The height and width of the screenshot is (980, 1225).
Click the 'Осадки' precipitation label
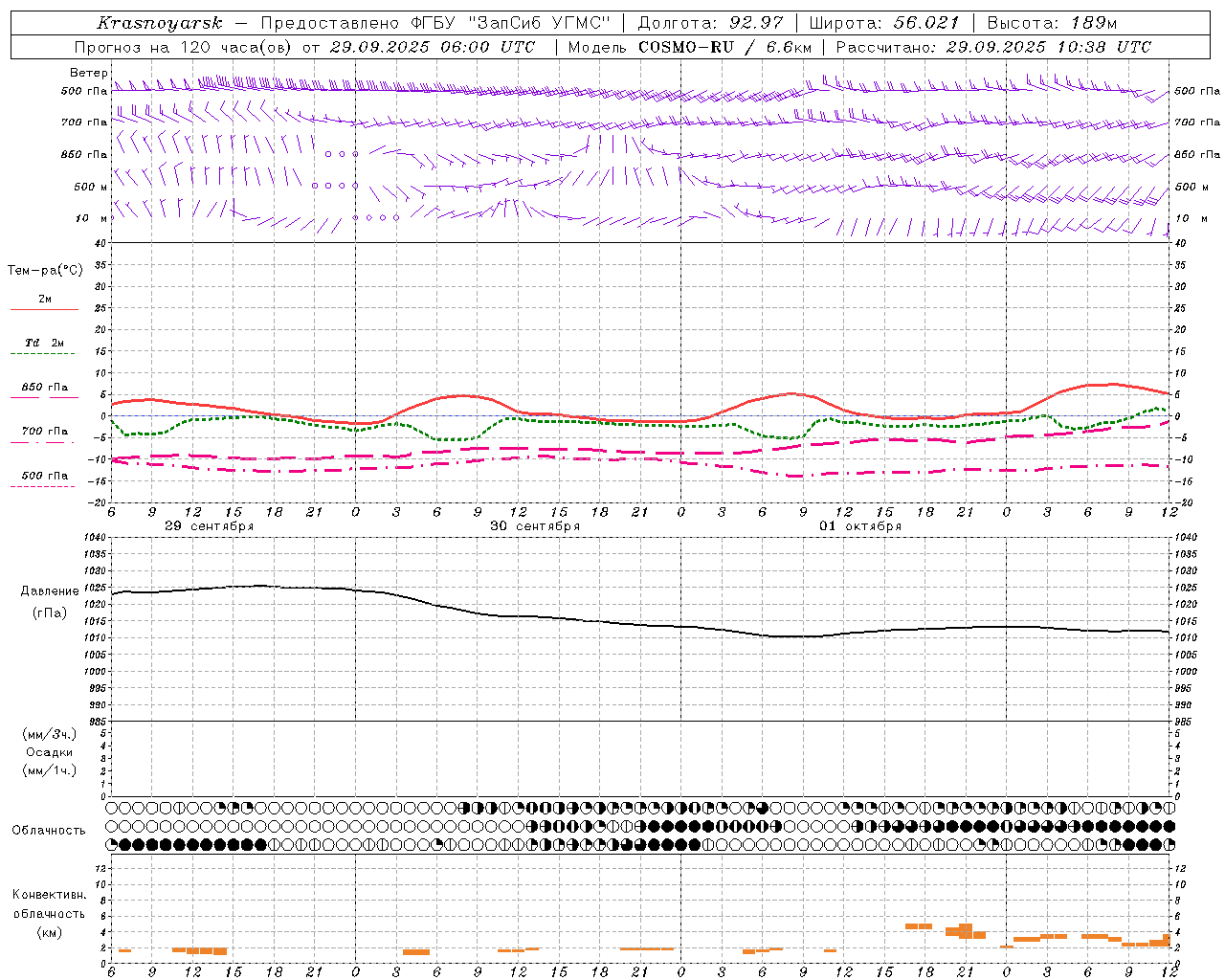[x=50, y=752]
